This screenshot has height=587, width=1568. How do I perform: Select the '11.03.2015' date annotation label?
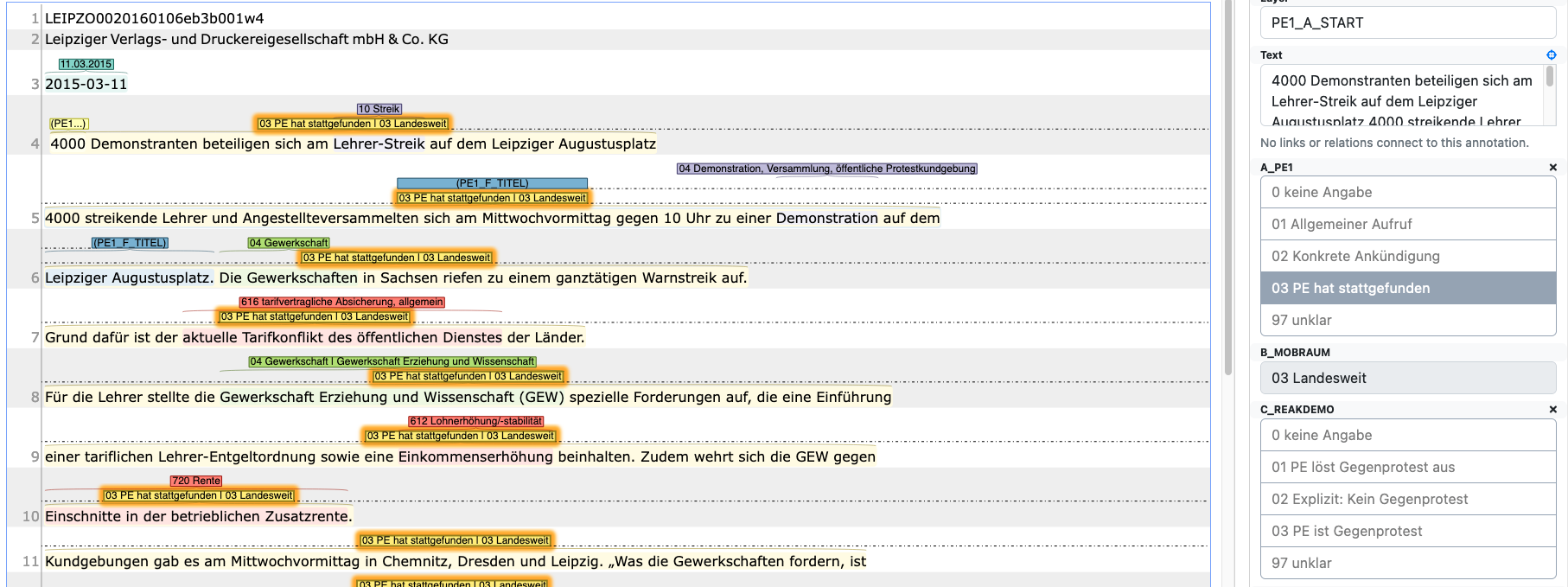pos(86,64)
